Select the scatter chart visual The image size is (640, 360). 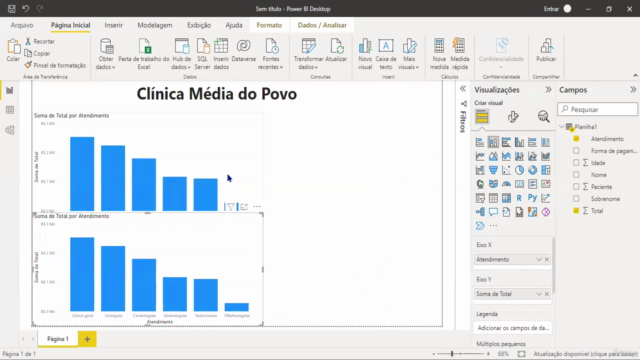pos(506,170)
